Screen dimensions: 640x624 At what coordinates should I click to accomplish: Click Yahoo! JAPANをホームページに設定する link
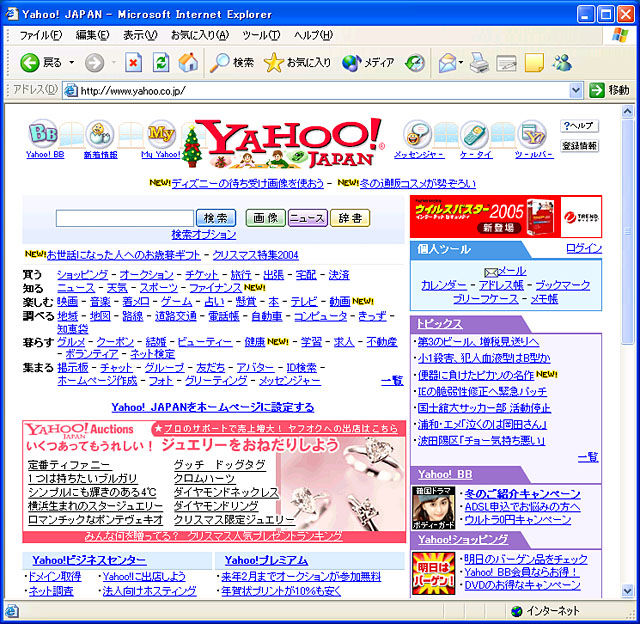pyautogui.click(x=213, y=407)
